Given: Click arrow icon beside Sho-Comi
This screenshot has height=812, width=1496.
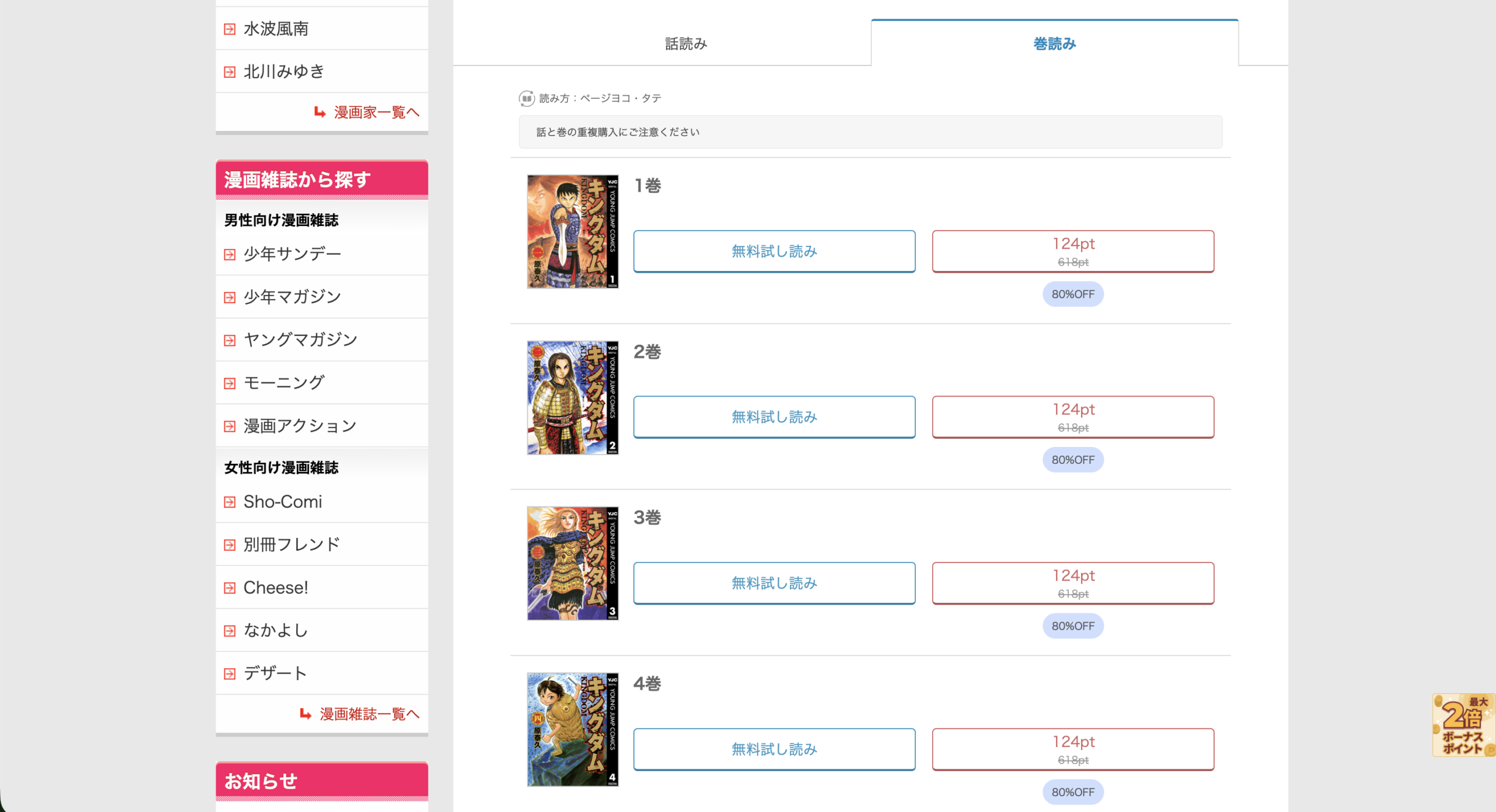Looking at the screenshot, I should tap(230, 502).
